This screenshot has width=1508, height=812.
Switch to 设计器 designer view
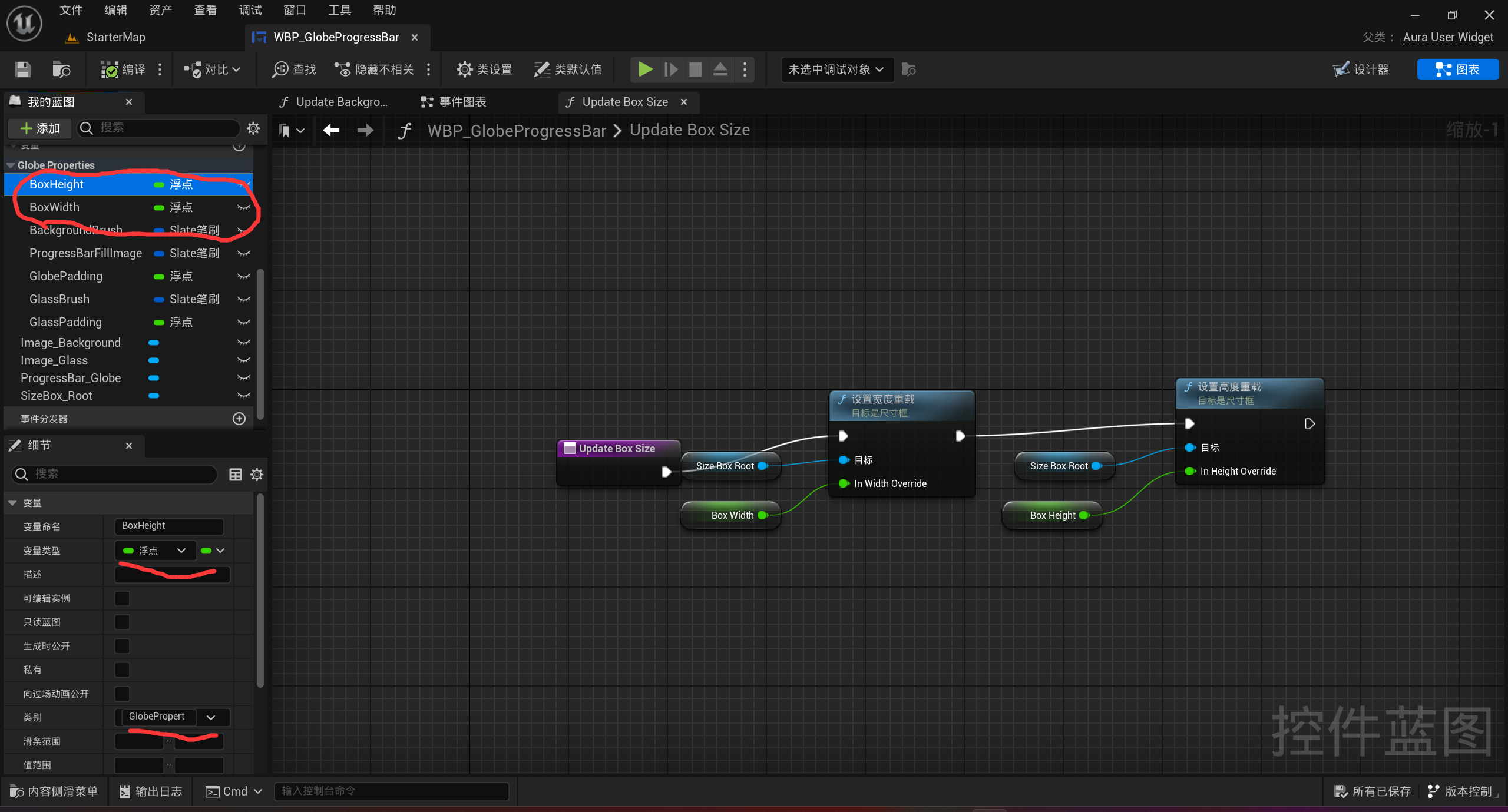[1361, 69]
